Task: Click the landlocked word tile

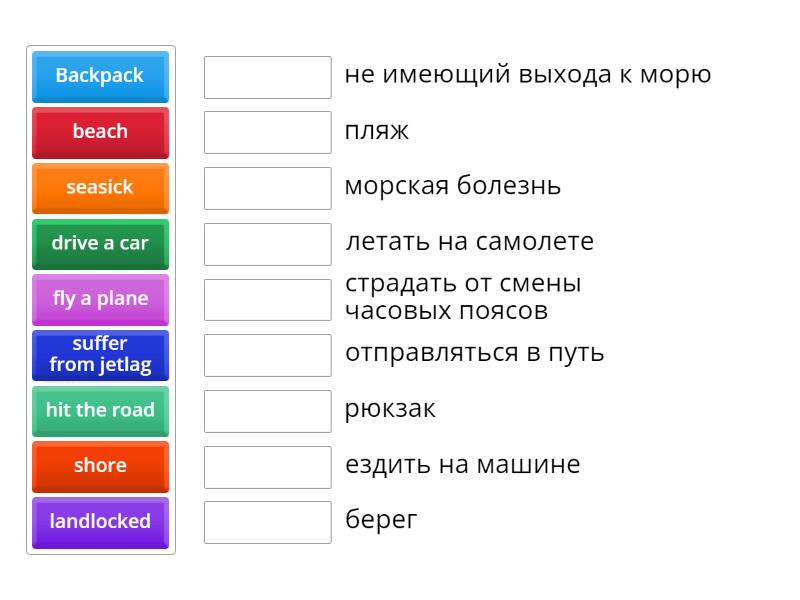Action: (x=100, y=522)
